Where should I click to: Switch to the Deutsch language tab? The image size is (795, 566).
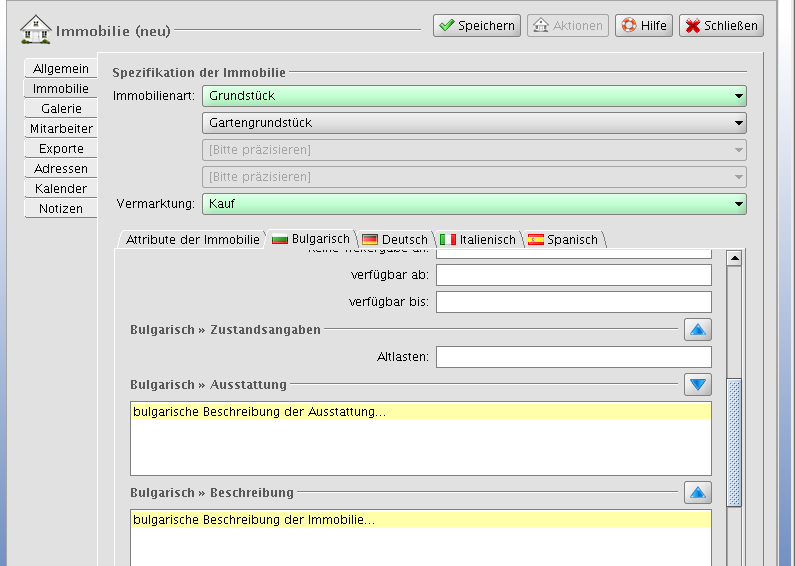[x=395, y=240]
